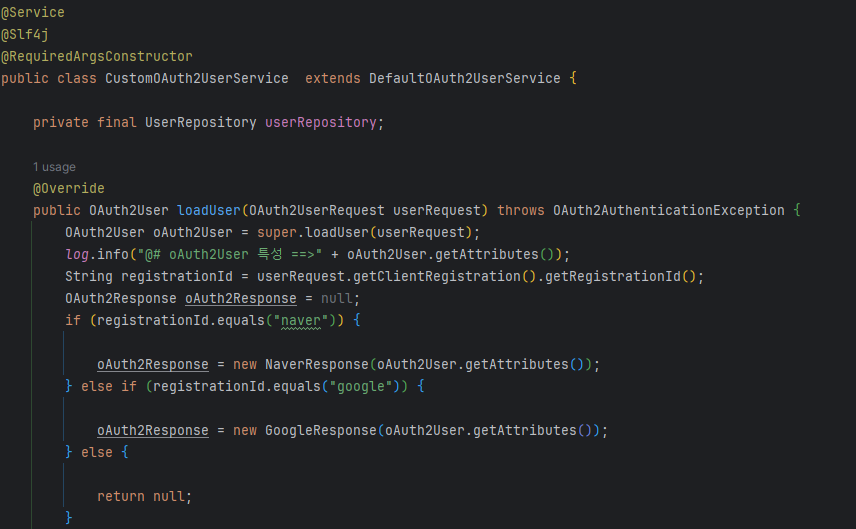Click the loadUser method name in declaration
The height and width of the screenshot is (529, 856).
tap(209, 210)
